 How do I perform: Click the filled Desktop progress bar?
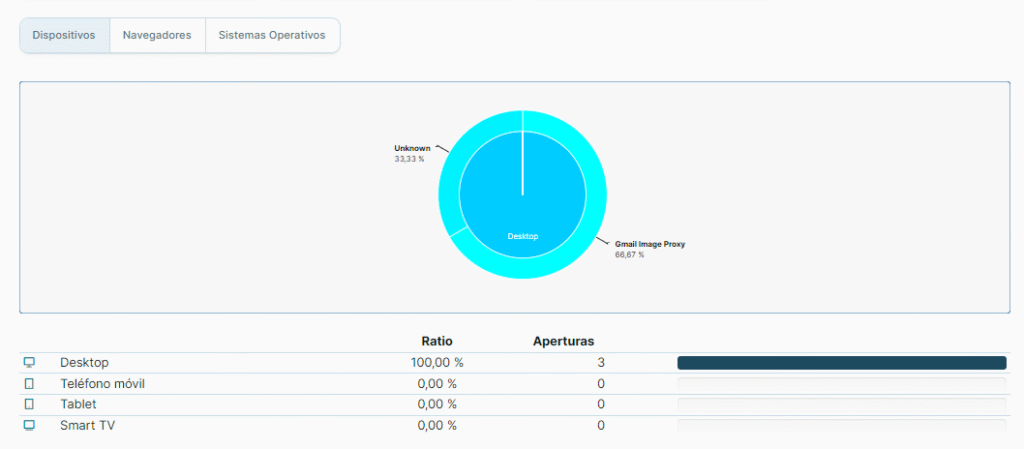[841, 363]
